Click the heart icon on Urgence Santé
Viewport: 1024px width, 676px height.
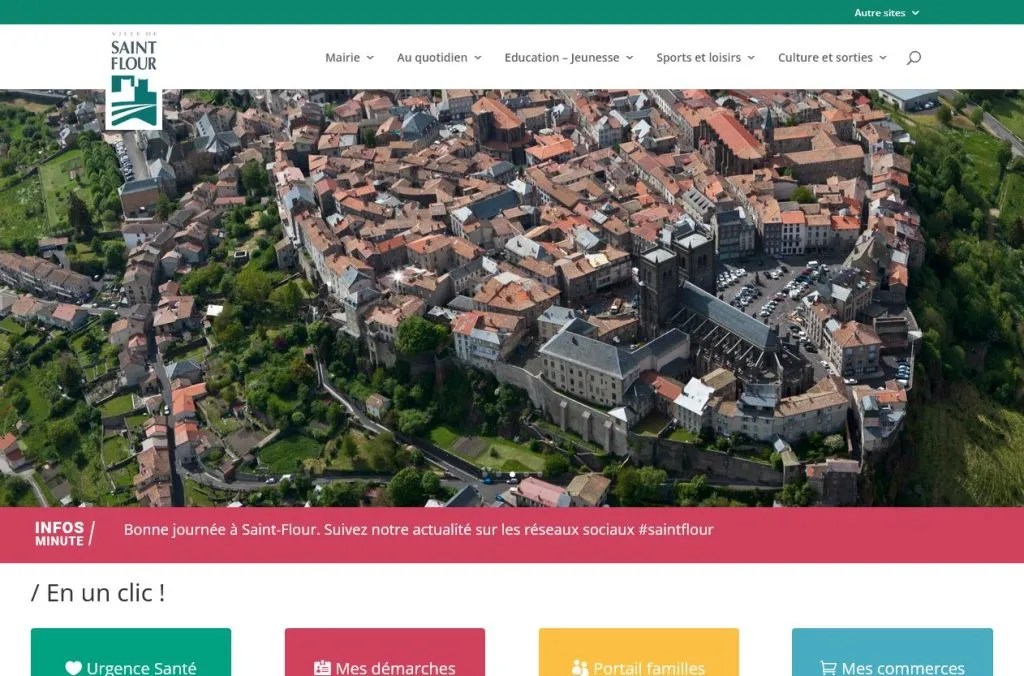[x=74, y=668]
